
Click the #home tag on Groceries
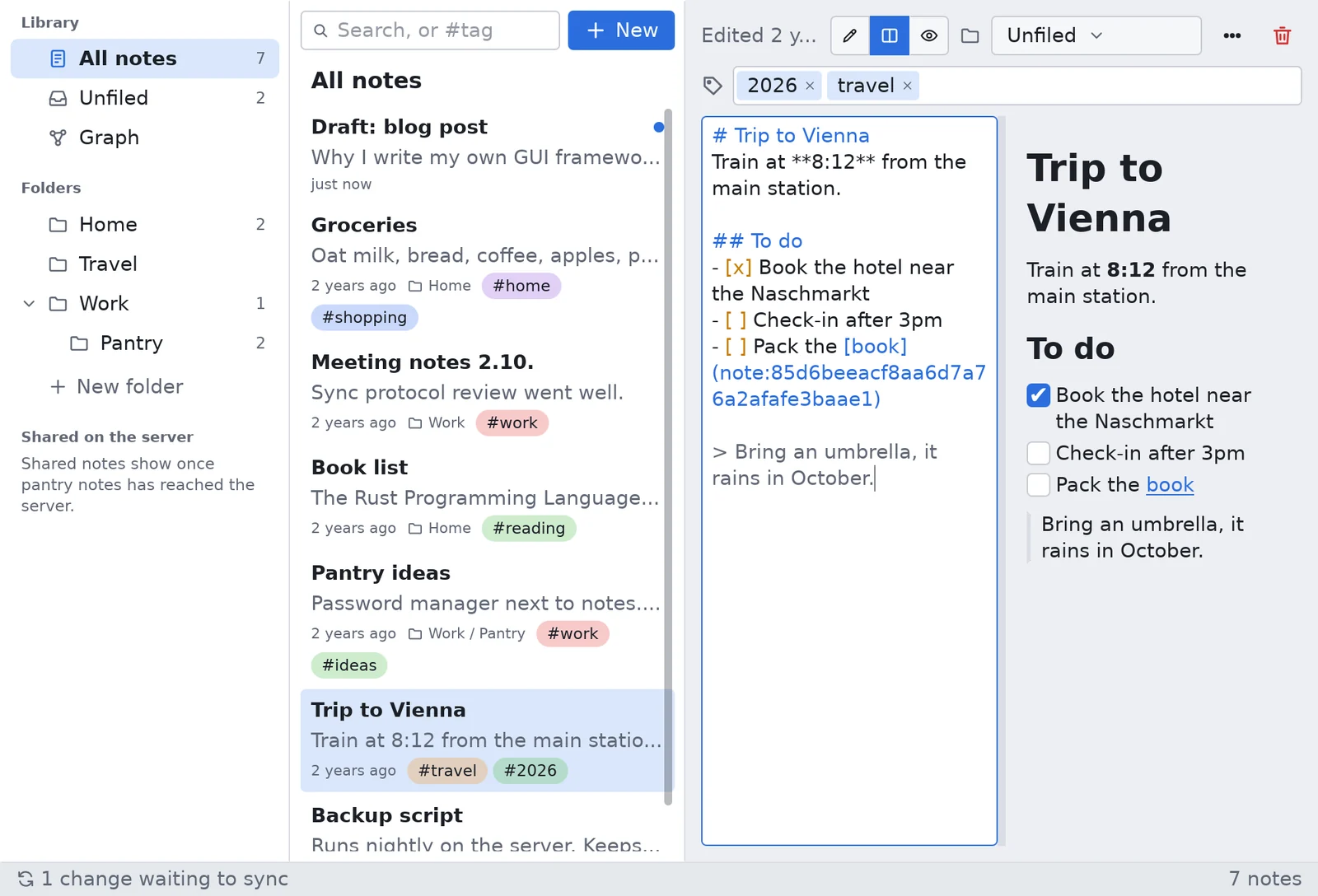click(x=521, y=286)
